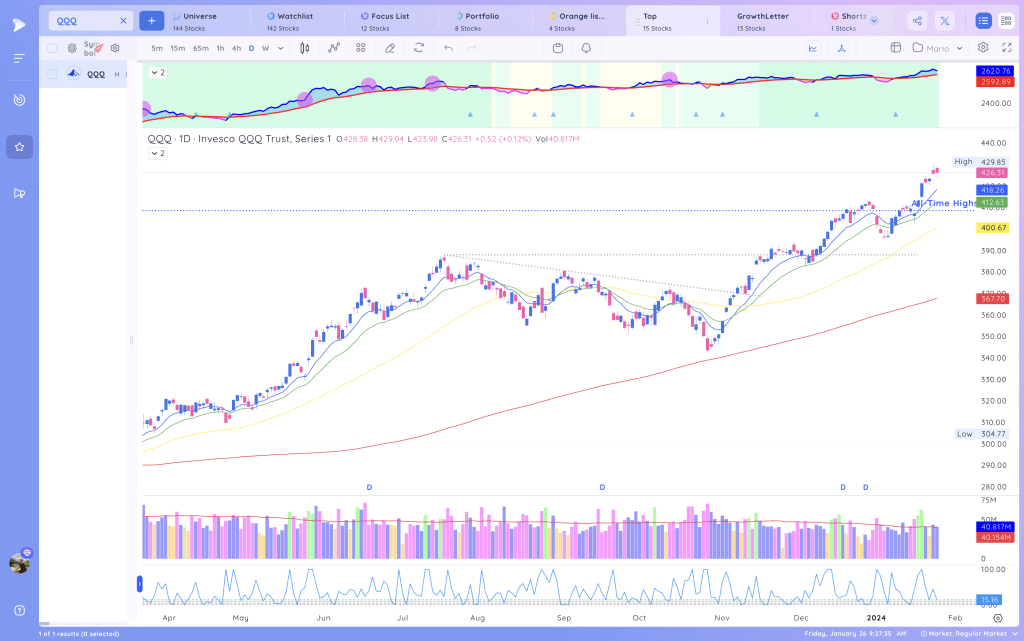Open the alert bell icon
The width and height of the screenshot is (1024, 641).
pyautogui.click(x=586, y=48)
